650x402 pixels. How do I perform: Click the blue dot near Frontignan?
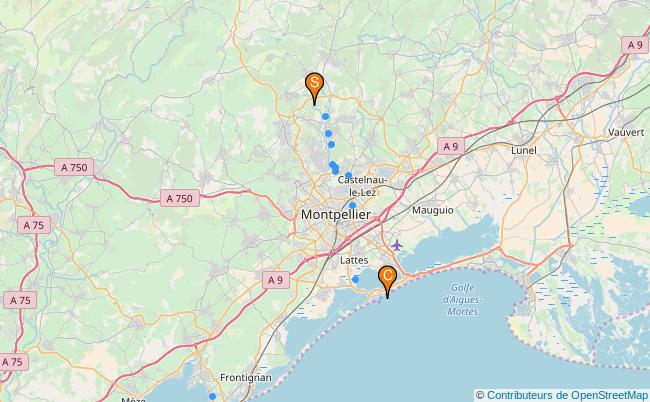(212, 397)
